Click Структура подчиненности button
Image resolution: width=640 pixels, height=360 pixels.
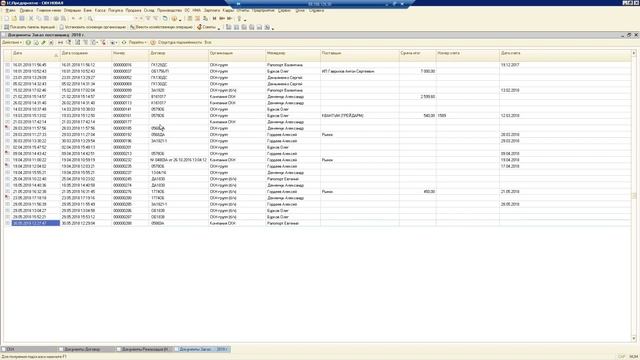tap(180, 42)
